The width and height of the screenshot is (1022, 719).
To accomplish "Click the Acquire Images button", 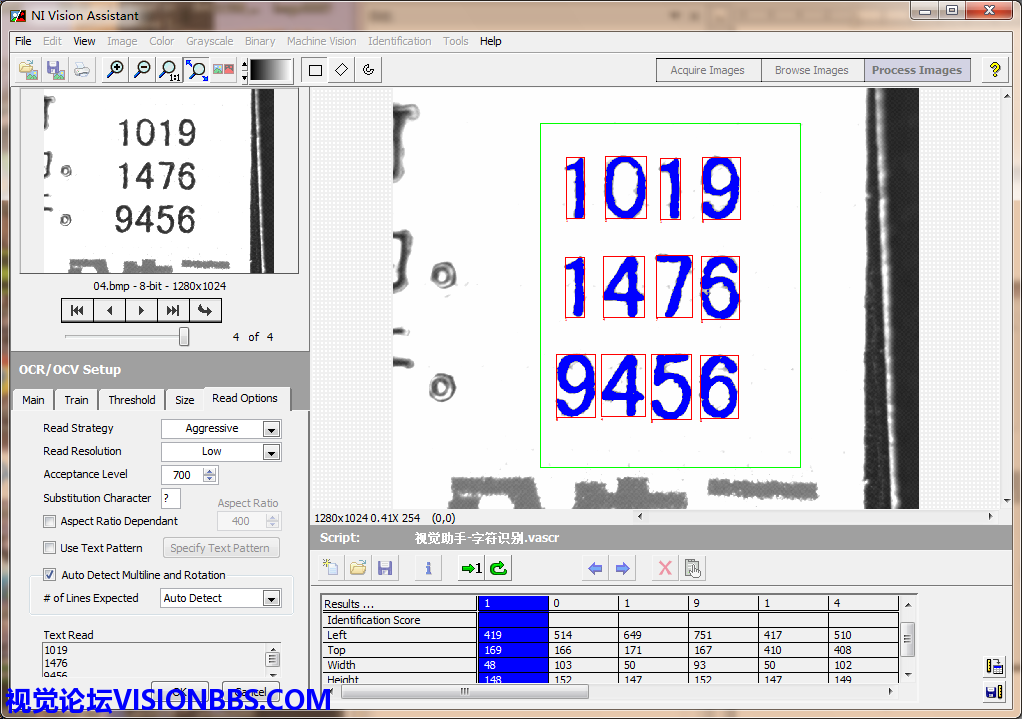I will coord(707,70).
